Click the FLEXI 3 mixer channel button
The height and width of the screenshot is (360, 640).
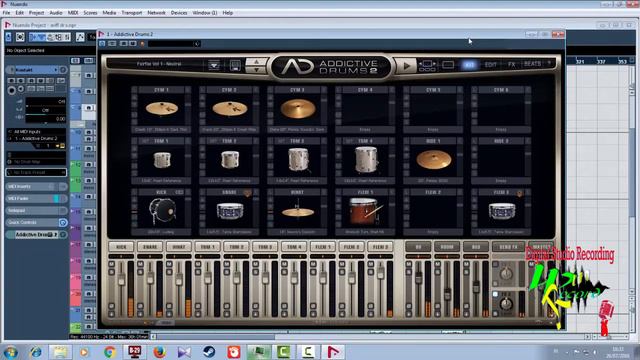380,247
